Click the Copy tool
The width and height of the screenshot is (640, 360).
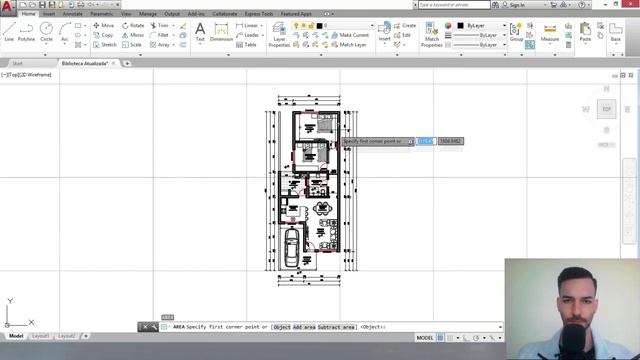pos(103,35)
